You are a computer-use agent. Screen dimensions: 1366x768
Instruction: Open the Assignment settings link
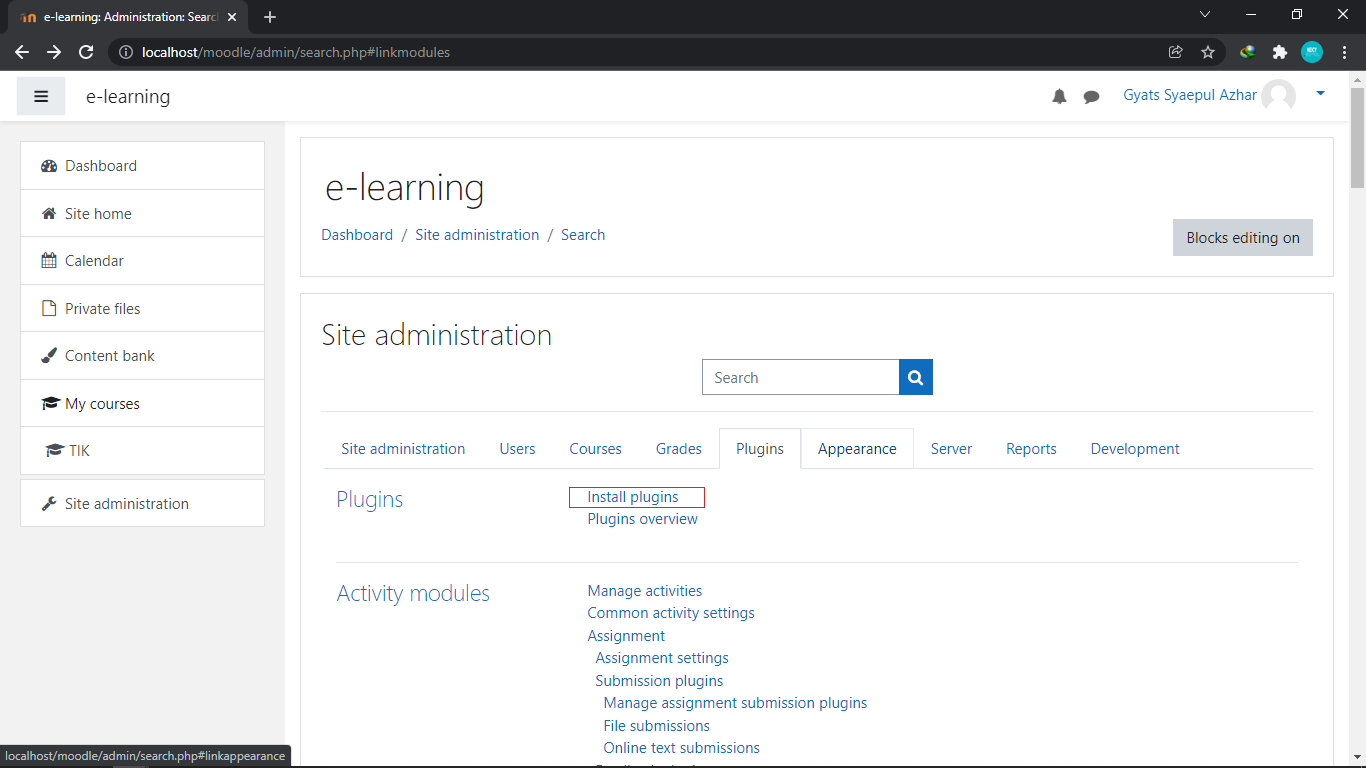pos(662,658)
